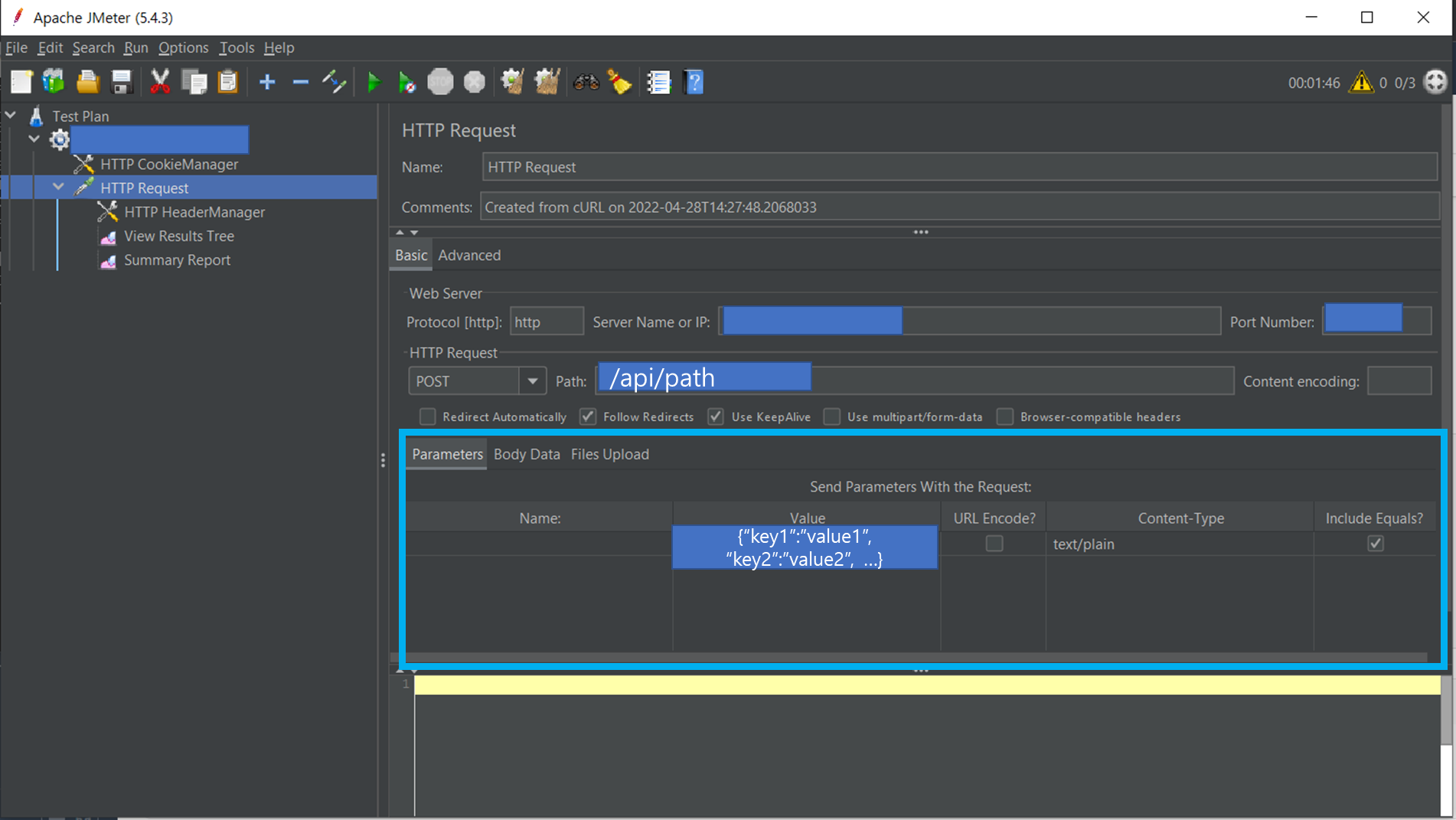Switch to the Advanced tab

(469, 255)
